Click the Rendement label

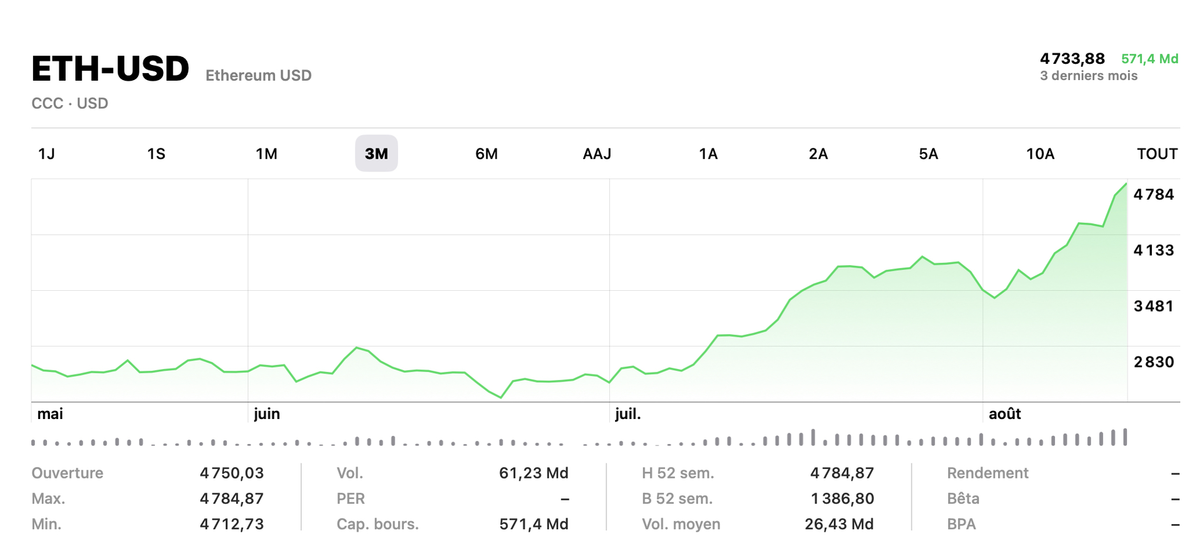point(988,473)
